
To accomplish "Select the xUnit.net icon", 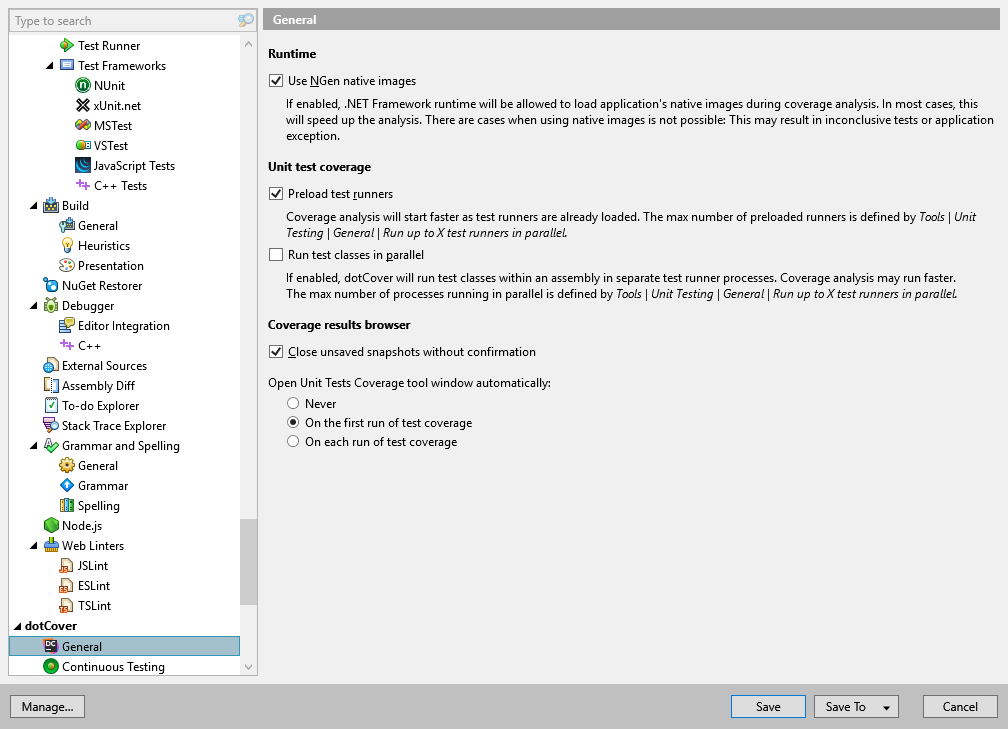I will pos(83,105).
